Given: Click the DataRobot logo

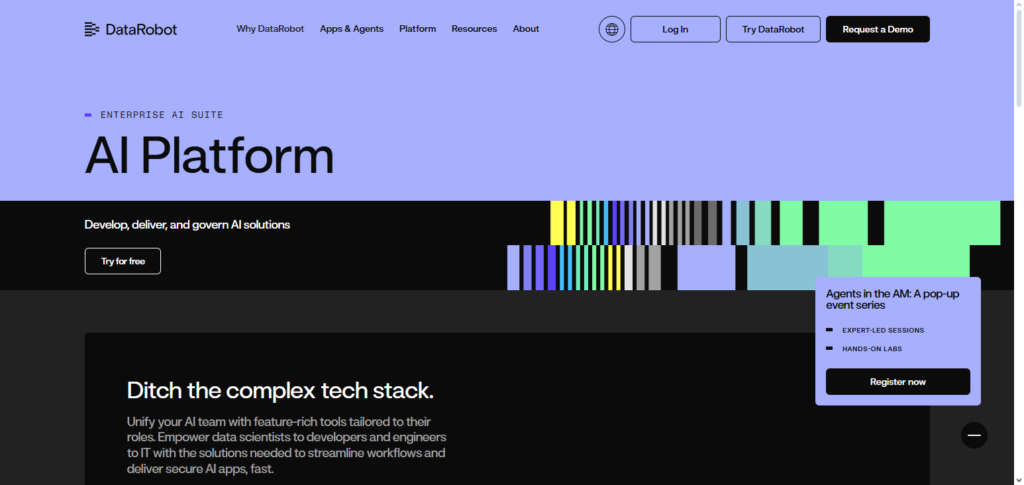Looking at the screenshot, I should [131, 29].
